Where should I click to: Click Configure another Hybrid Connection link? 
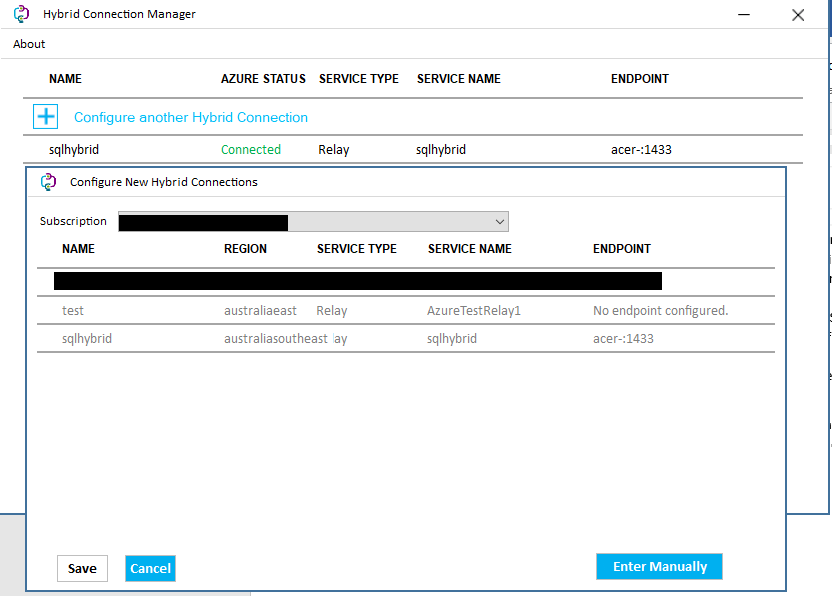190,117
